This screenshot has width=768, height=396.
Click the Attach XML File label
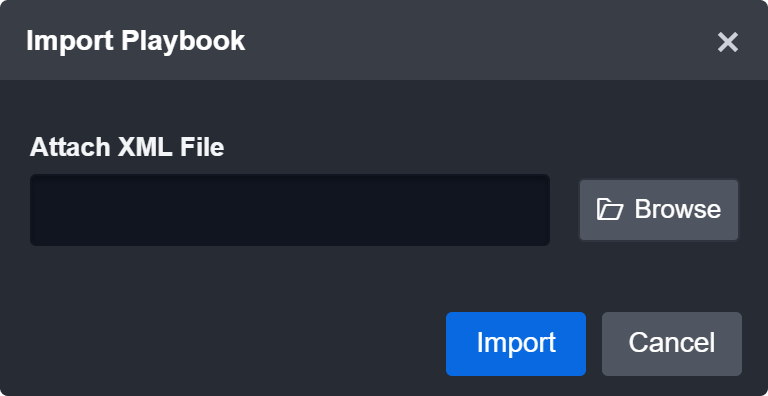(x=127, y=147)
